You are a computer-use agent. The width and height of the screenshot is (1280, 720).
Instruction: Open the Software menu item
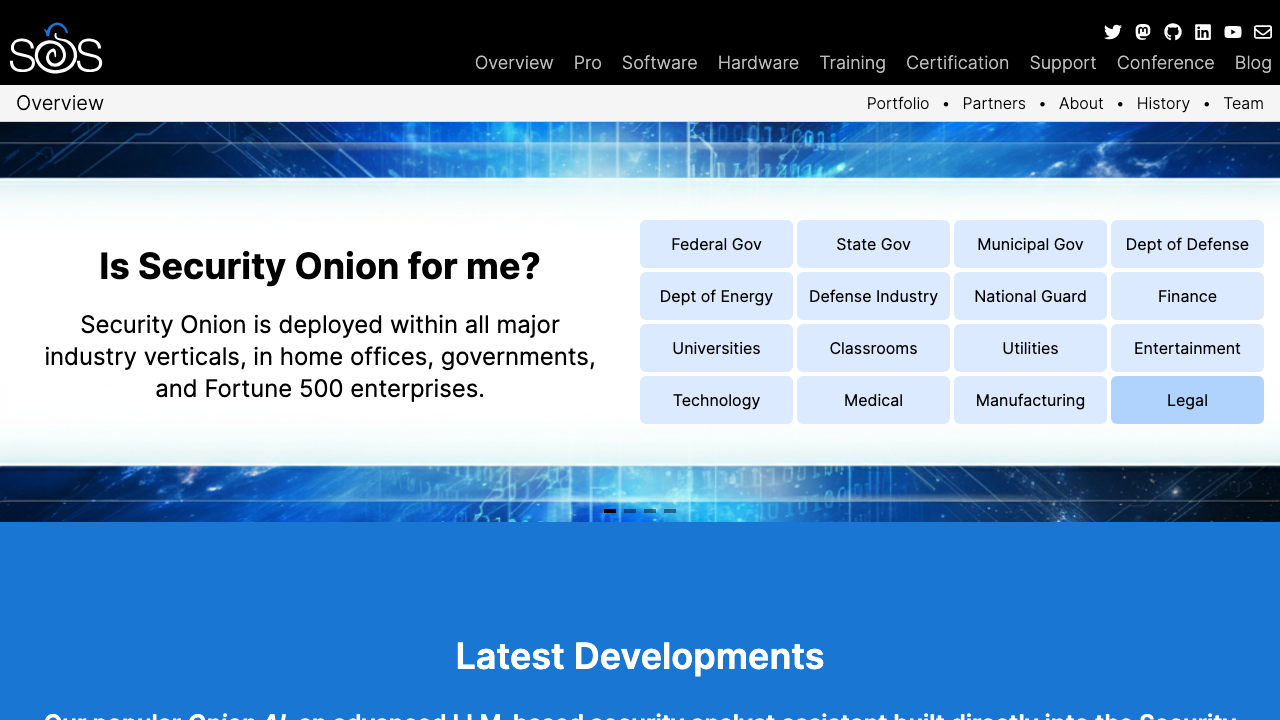coord(660,63)
